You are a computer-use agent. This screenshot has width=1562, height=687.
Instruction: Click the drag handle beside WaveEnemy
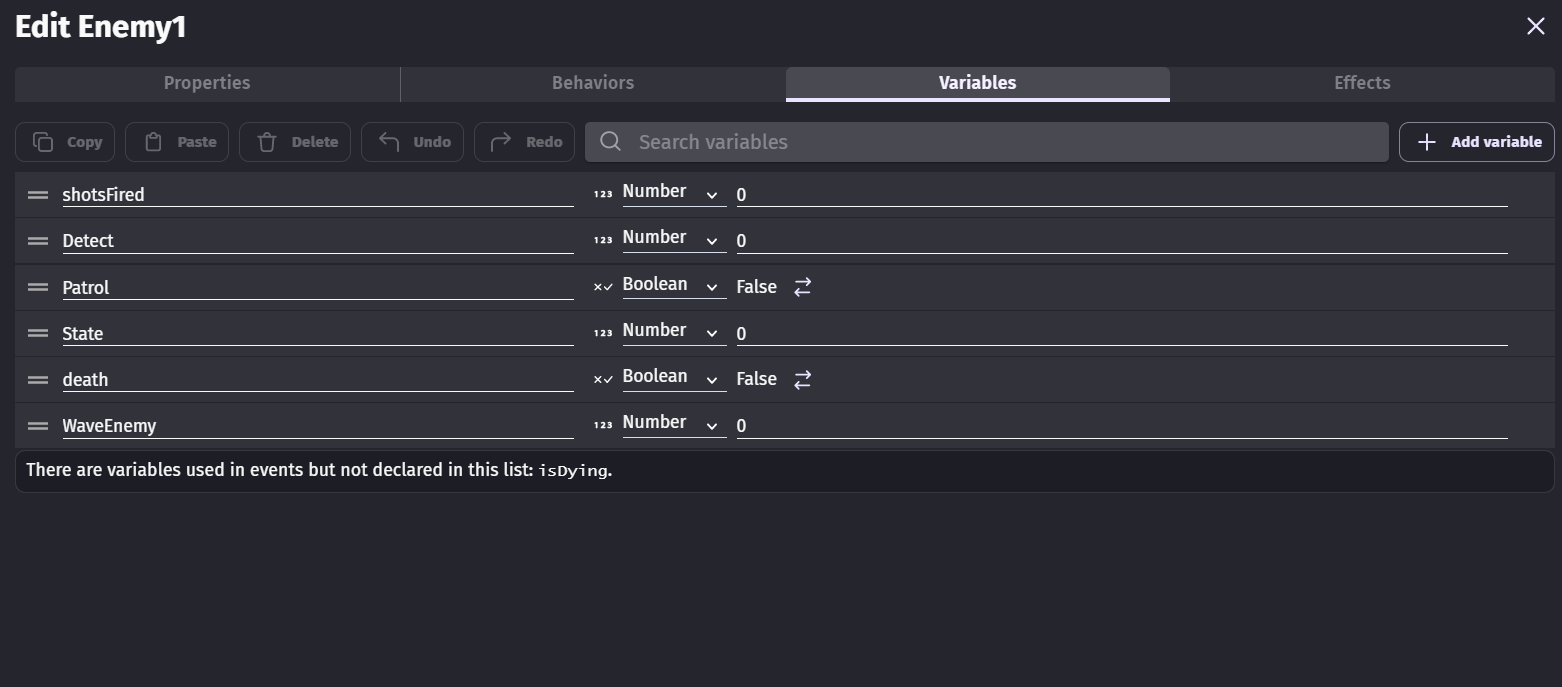38,426
